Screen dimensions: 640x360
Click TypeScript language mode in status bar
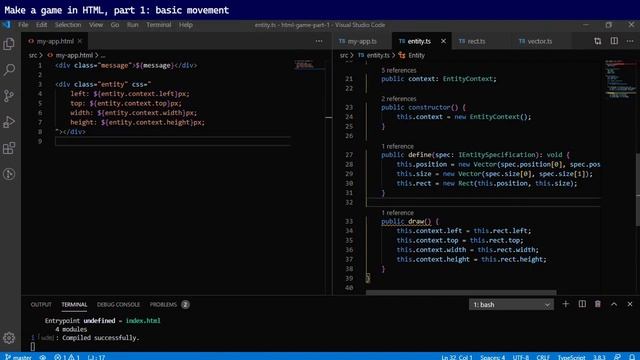coord(571,357)
